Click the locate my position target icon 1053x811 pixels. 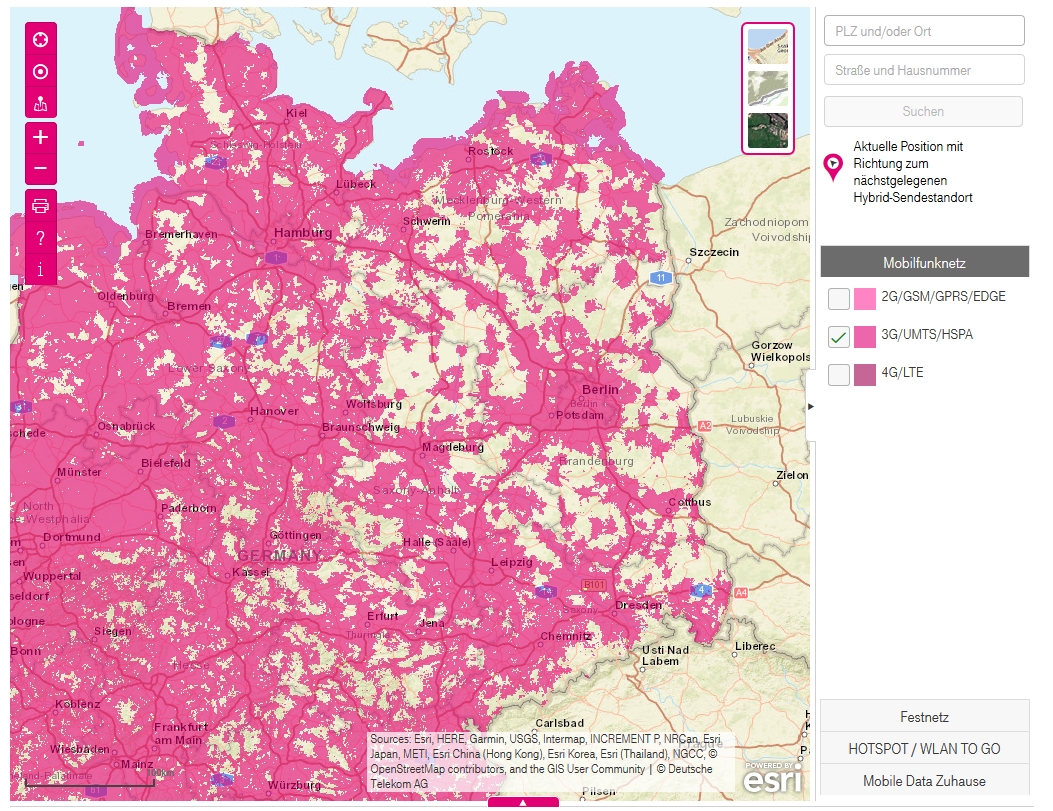tap(41, 71)
